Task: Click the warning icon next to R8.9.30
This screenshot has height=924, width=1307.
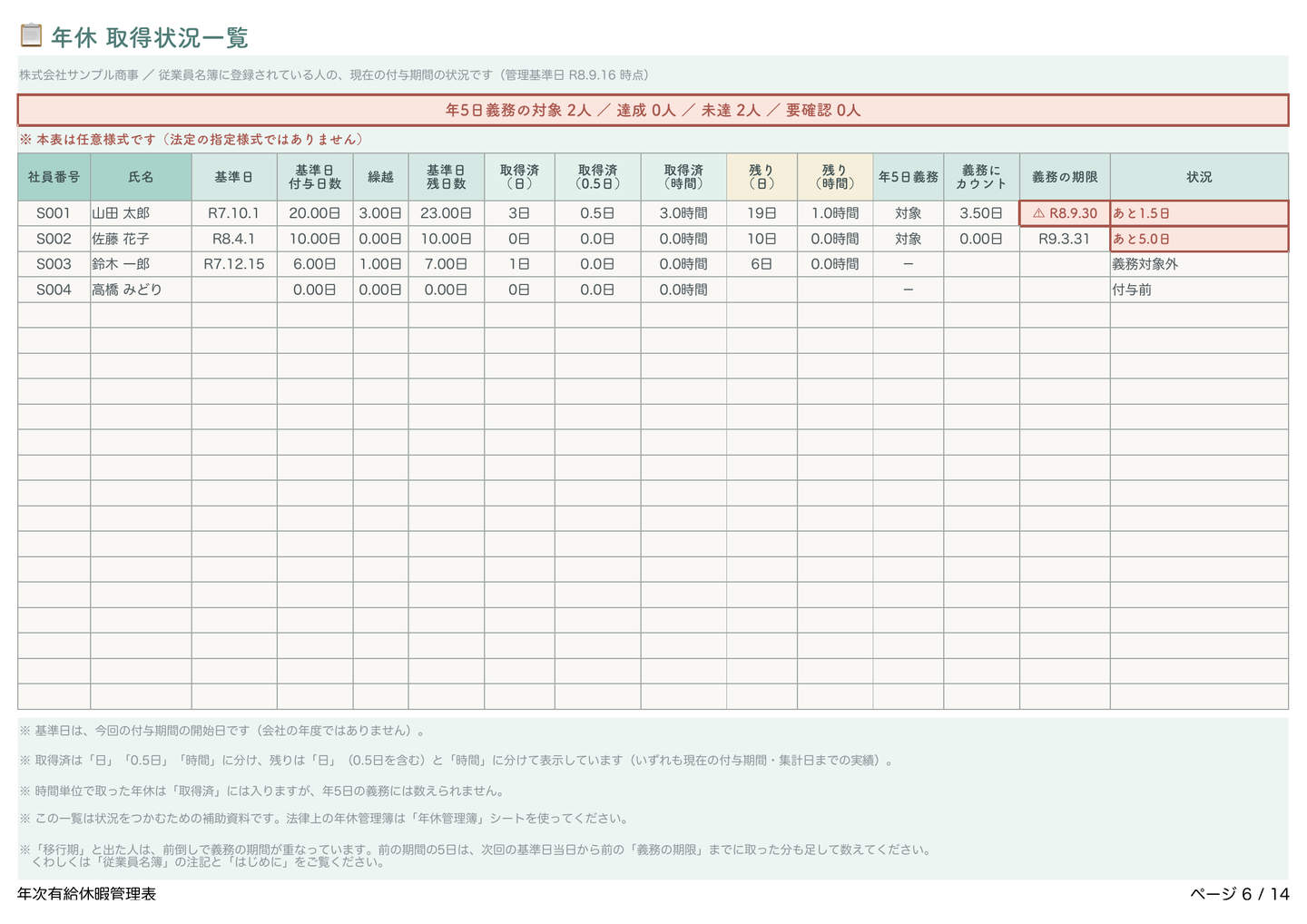Action: click(1038, 213)
